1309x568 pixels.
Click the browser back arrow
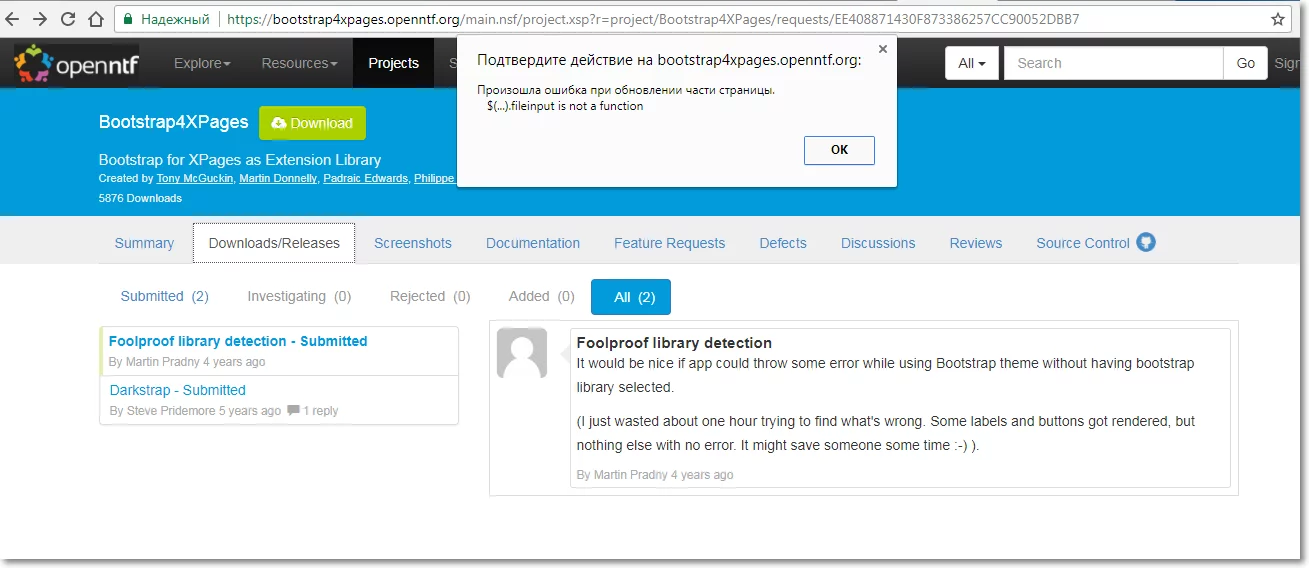click(x=14, y=19)
